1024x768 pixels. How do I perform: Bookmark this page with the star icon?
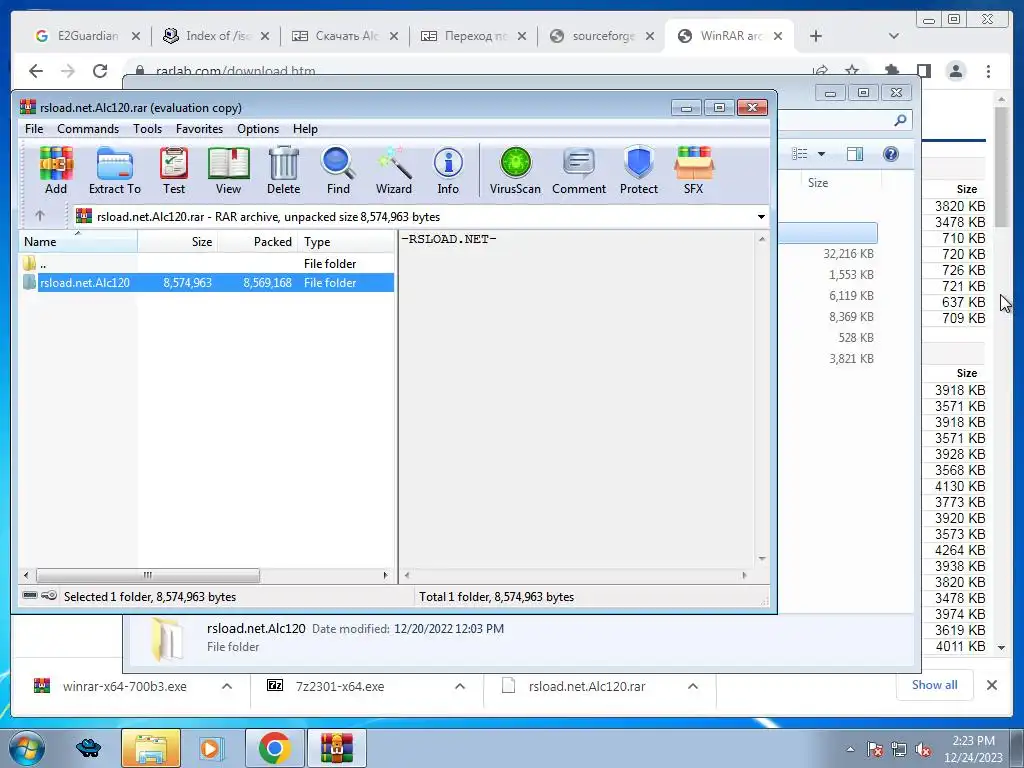tap(852, 71)
